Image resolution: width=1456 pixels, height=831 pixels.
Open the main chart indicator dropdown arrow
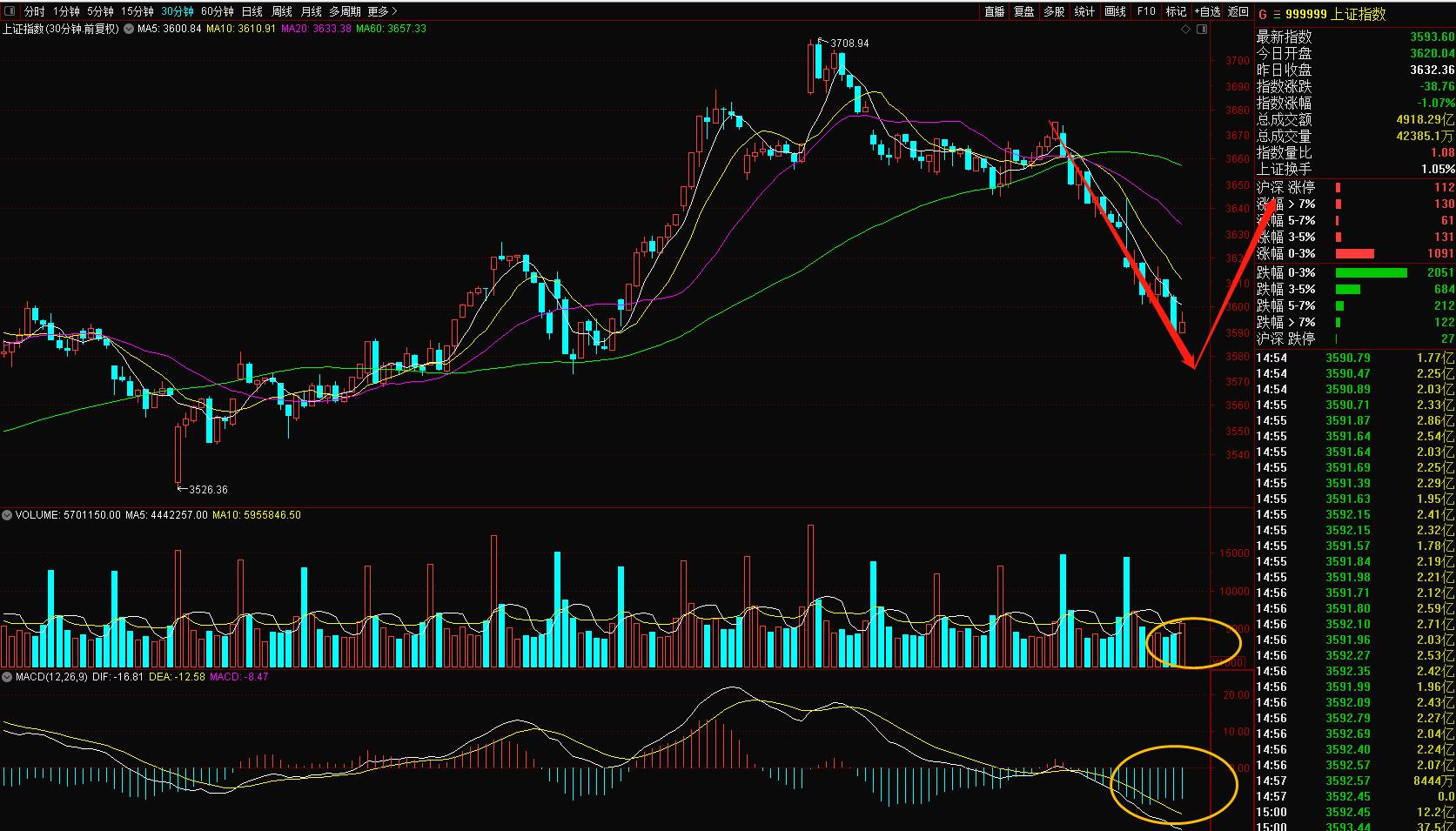(x=130, y=29)
